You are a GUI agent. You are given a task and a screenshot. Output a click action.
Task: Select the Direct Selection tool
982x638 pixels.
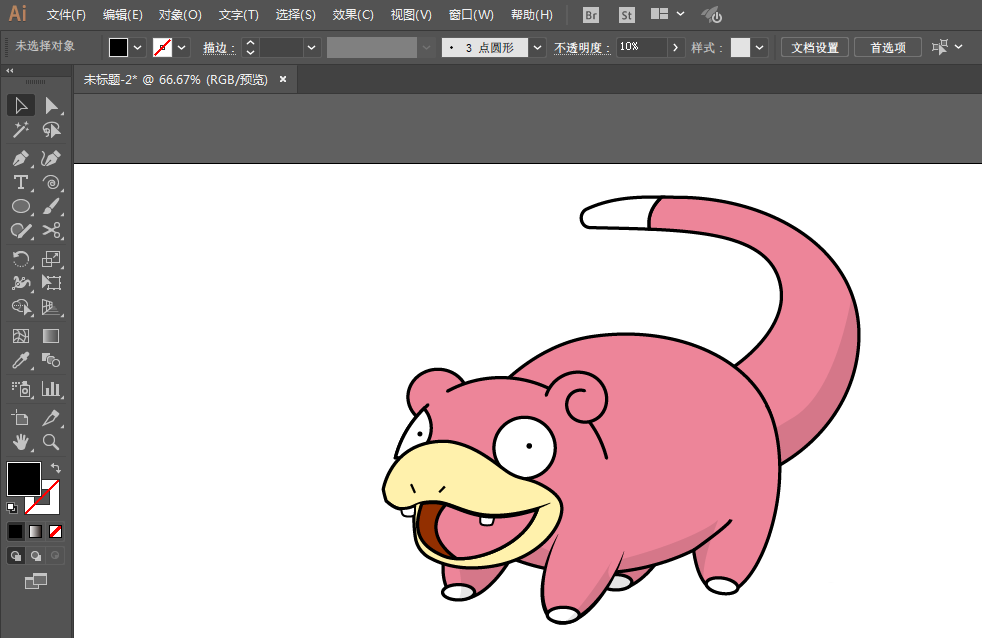click(x=51, y=106)
